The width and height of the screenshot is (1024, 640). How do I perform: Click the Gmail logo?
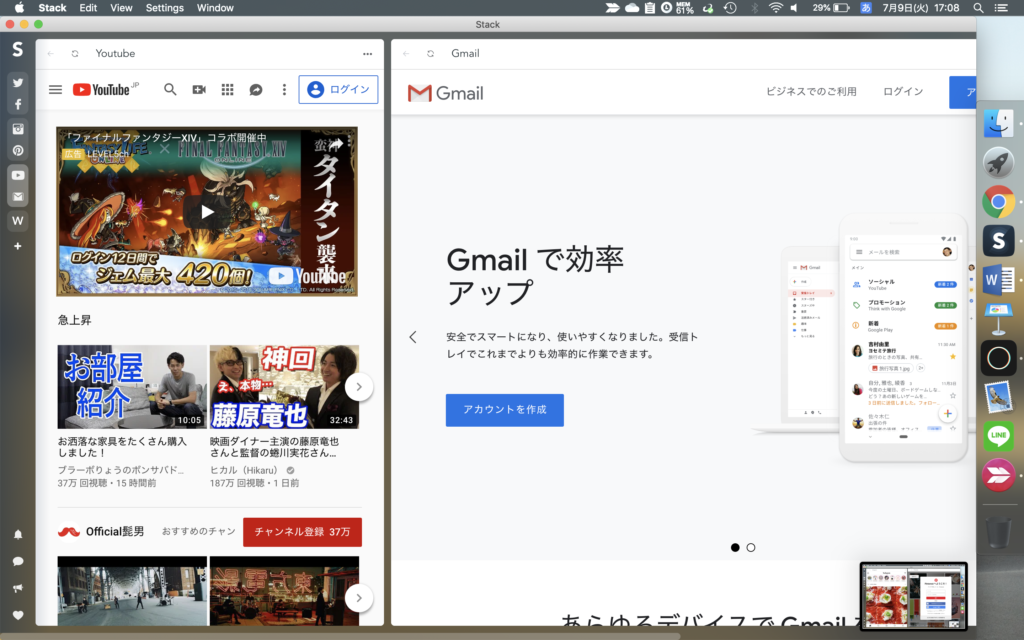pyautogui.click(x=445, y=93)
